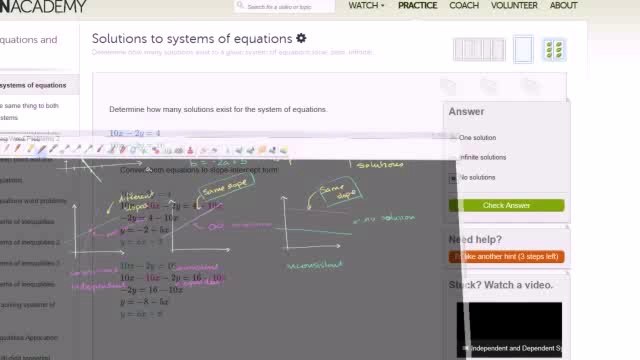The image size is (640, 360).
Task: Open the VOLUNTEER menu item
Action: [514, 5]
